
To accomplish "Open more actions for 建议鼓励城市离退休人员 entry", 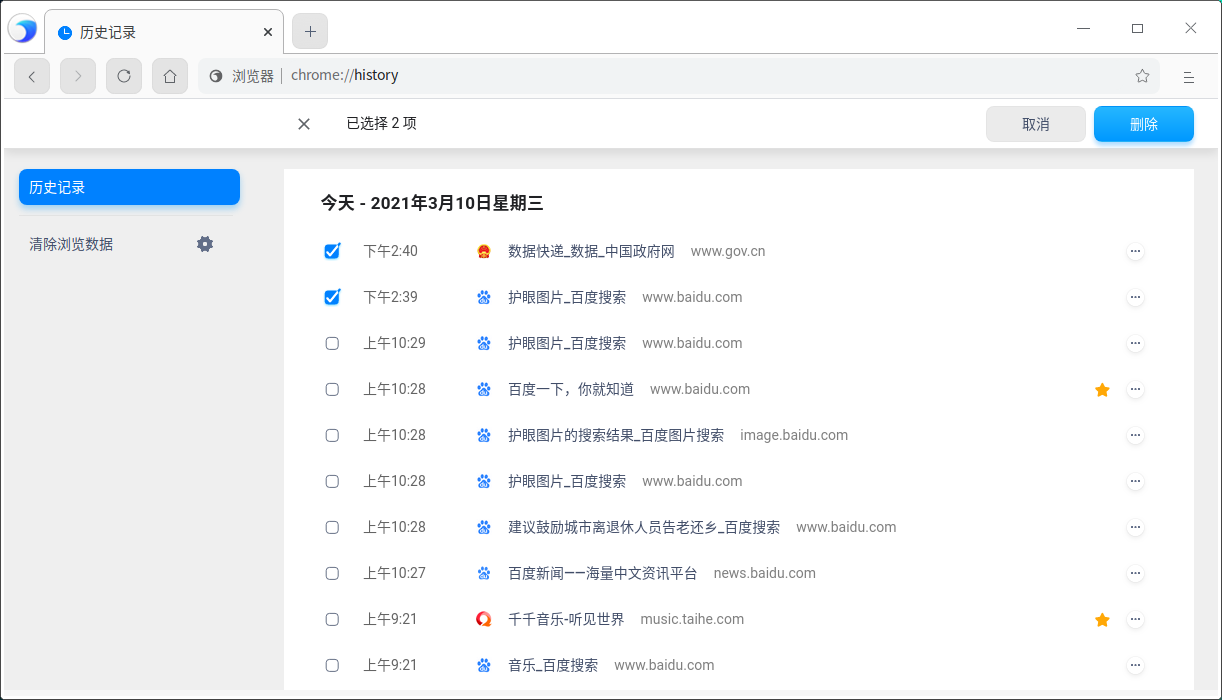I will pyautogui.click(x=1135, y=527).
